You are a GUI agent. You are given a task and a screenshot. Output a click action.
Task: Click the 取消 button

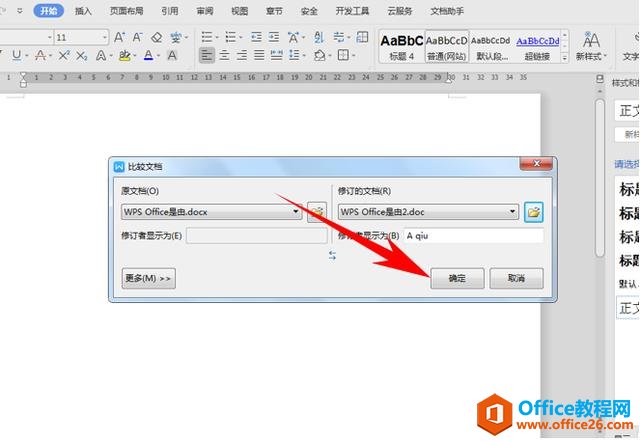tap(516, 278)
